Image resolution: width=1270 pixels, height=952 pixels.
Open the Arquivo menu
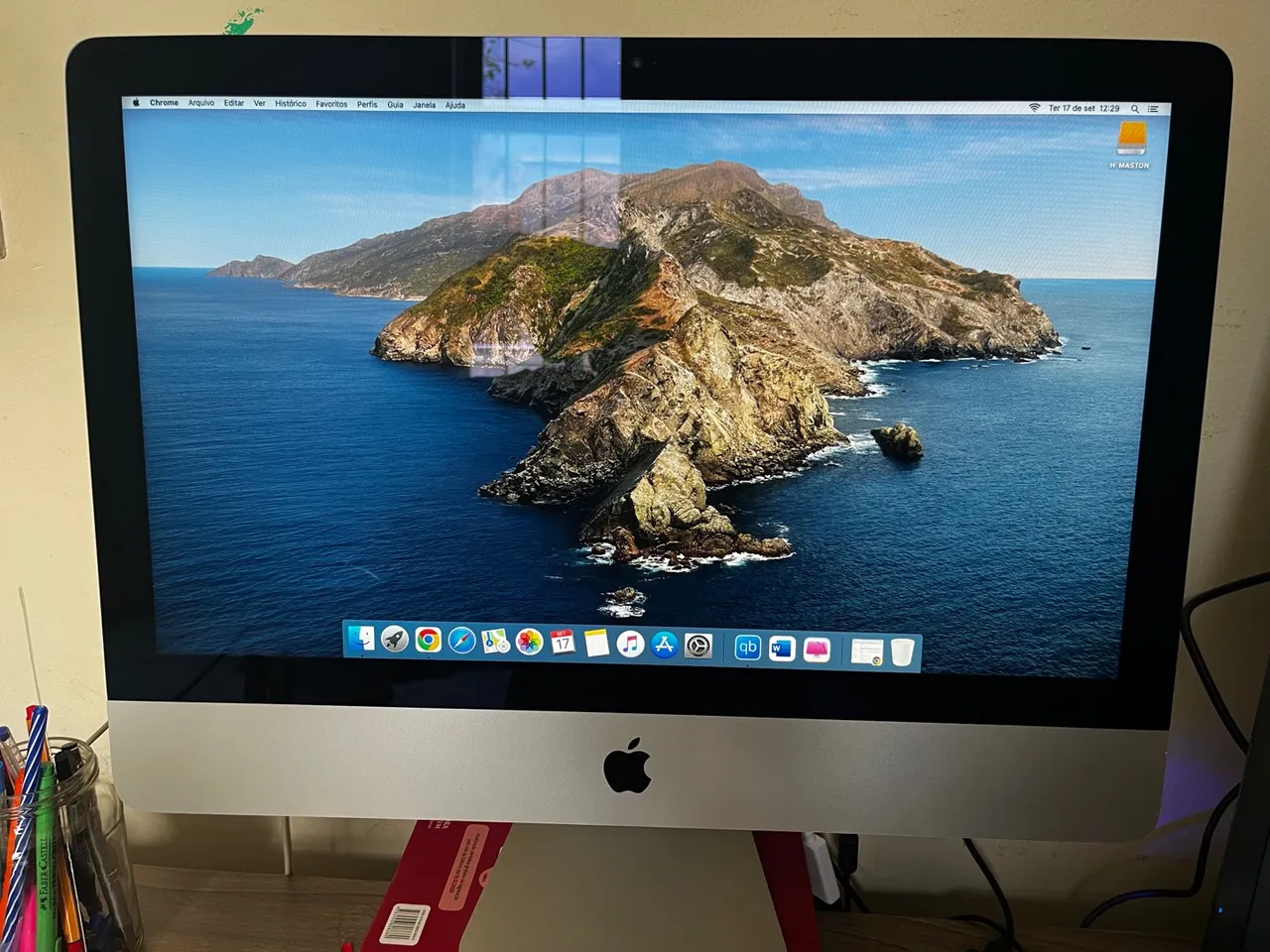click(201, 103)
